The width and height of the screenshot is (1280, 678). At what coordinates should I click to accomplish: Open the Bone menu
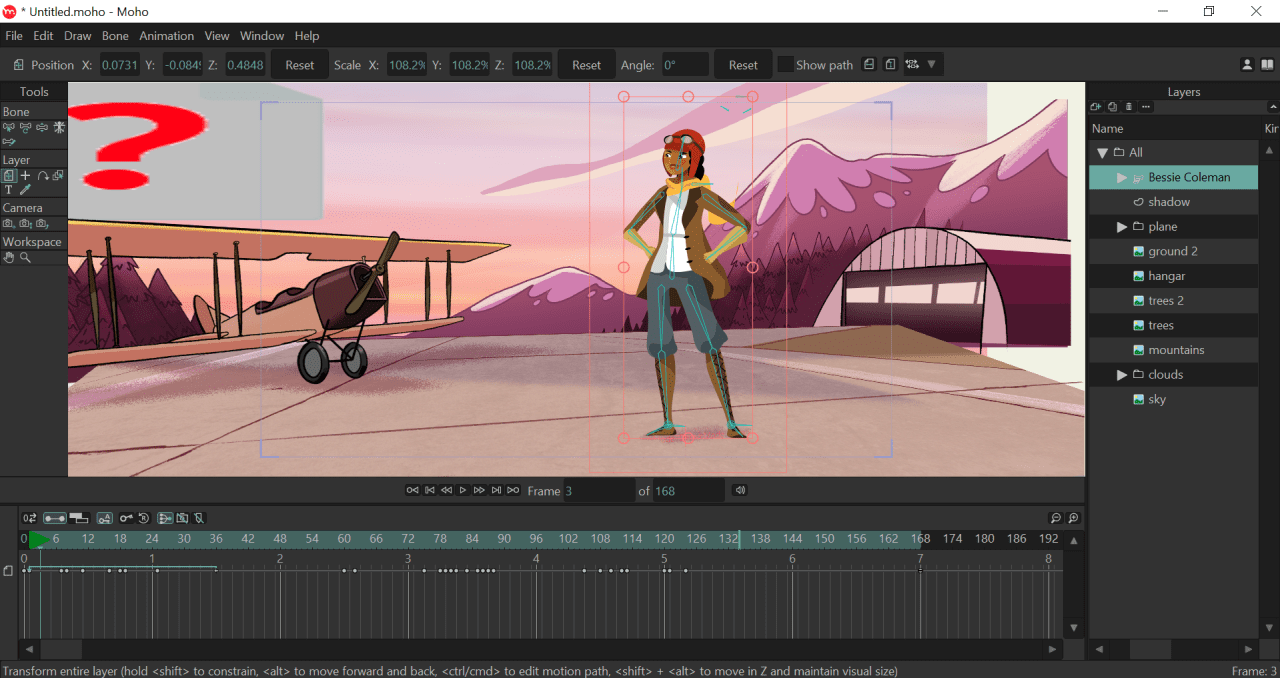pyautogui.click(x=115, y=35)
